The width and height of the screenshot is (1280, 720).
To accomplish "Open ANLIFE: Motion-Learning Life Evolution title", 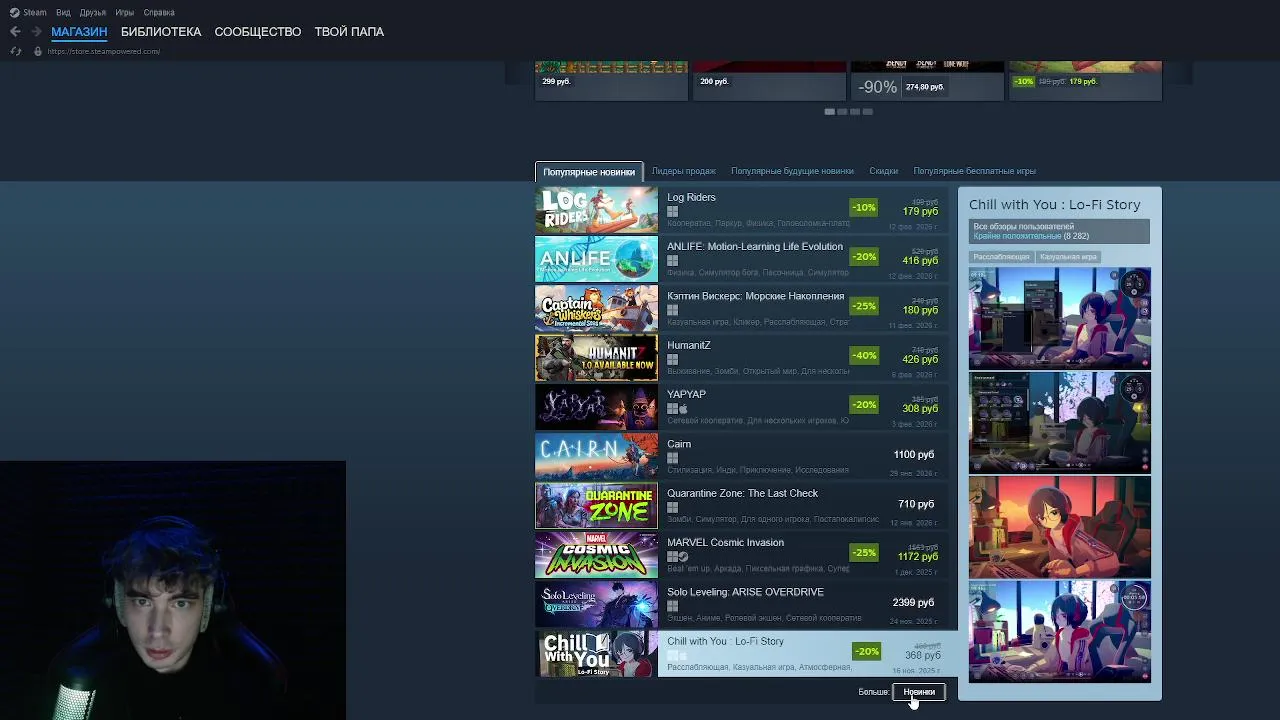I will click(755, 246).
